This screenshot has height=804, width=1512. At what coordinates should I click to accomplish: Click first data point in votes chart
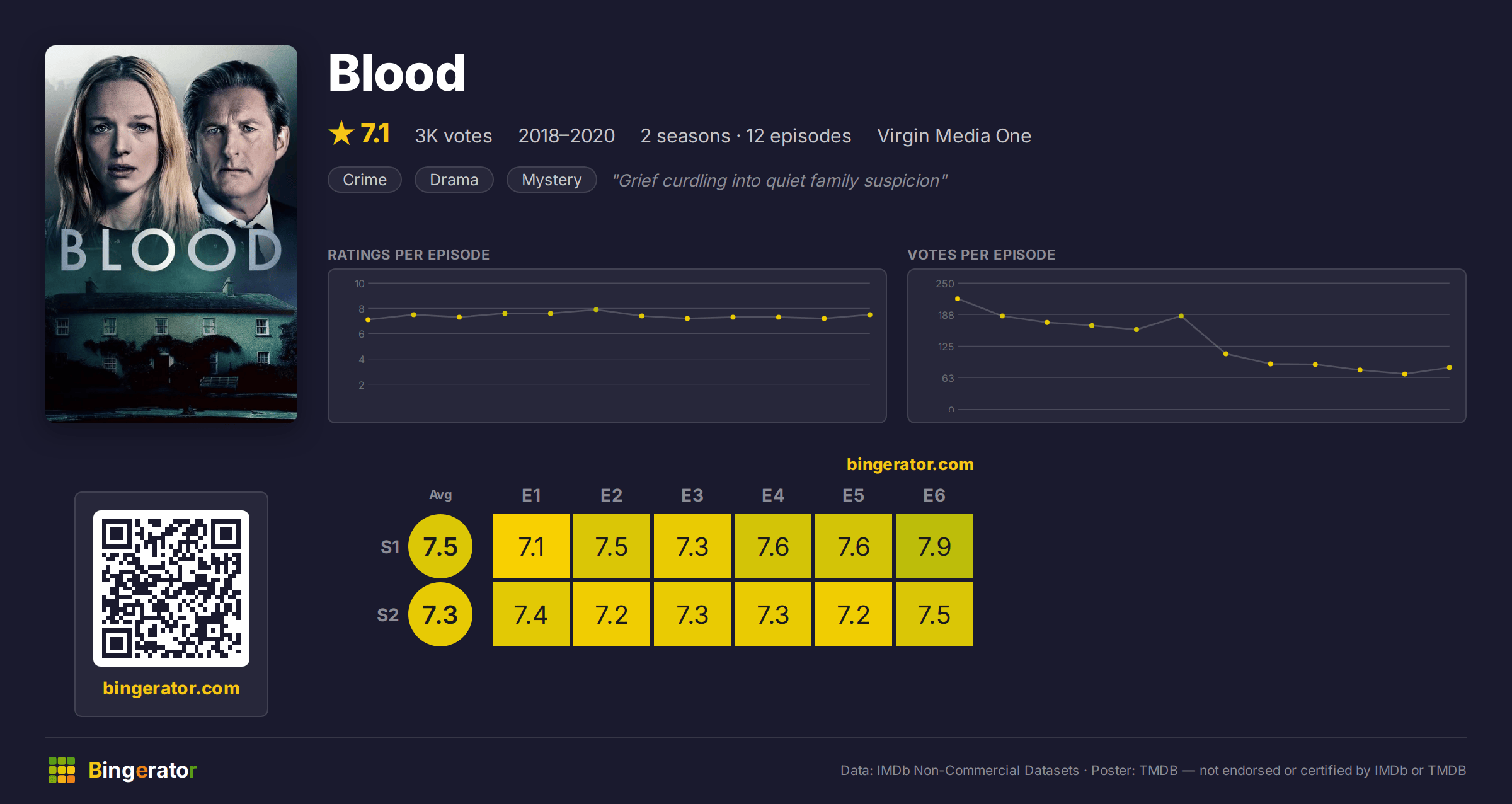[958, 299]
